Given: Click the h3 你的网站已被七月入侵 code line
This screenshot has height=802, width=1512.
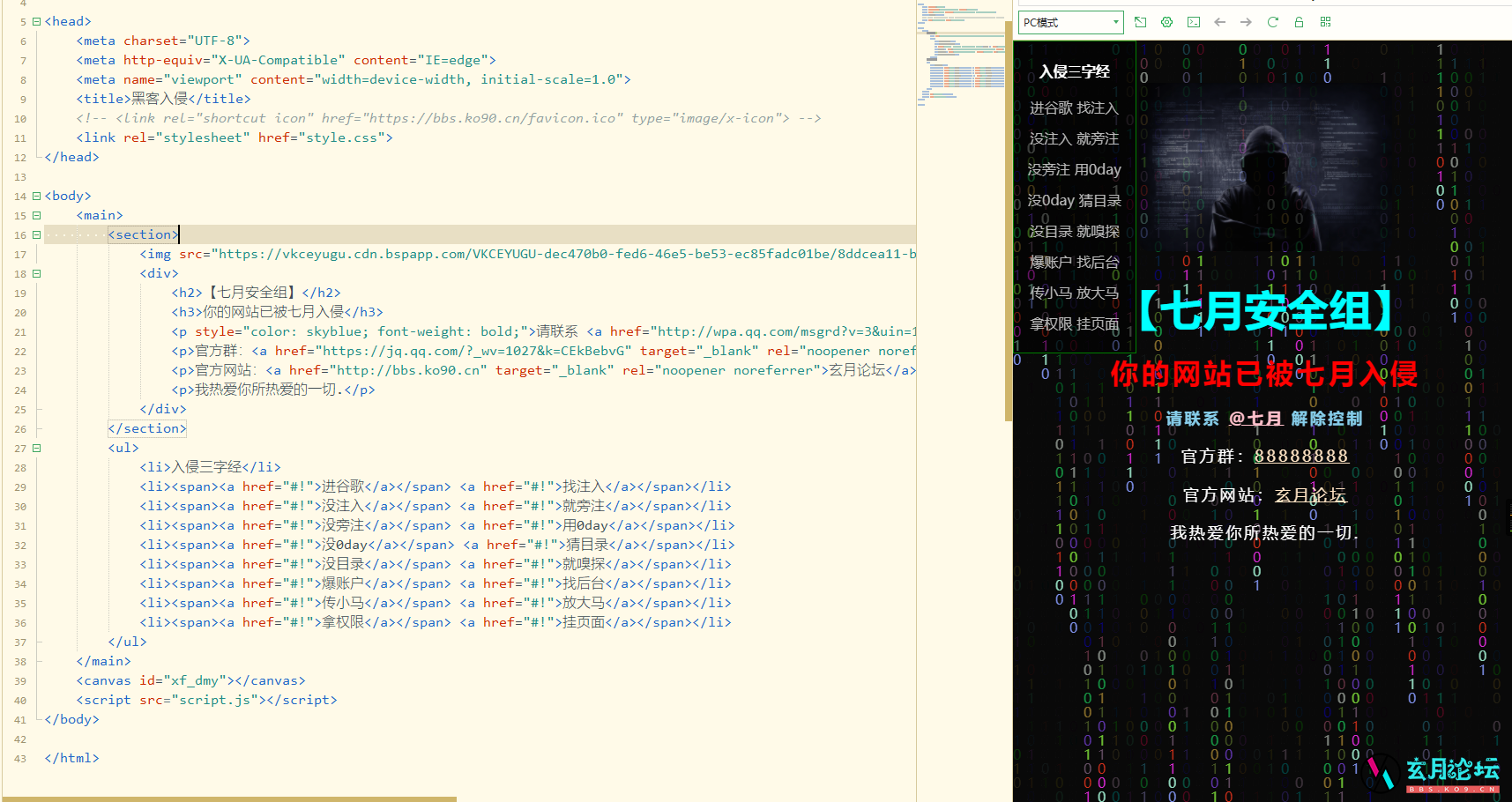Looking at the screenshot, I should pyautogui.click(x=277, y=312).
